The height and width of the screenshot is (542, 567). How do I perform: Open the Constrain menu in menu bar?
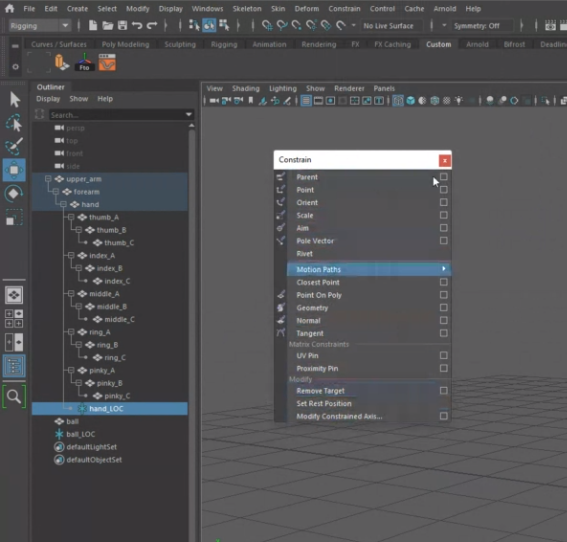(x=344, y=8)
